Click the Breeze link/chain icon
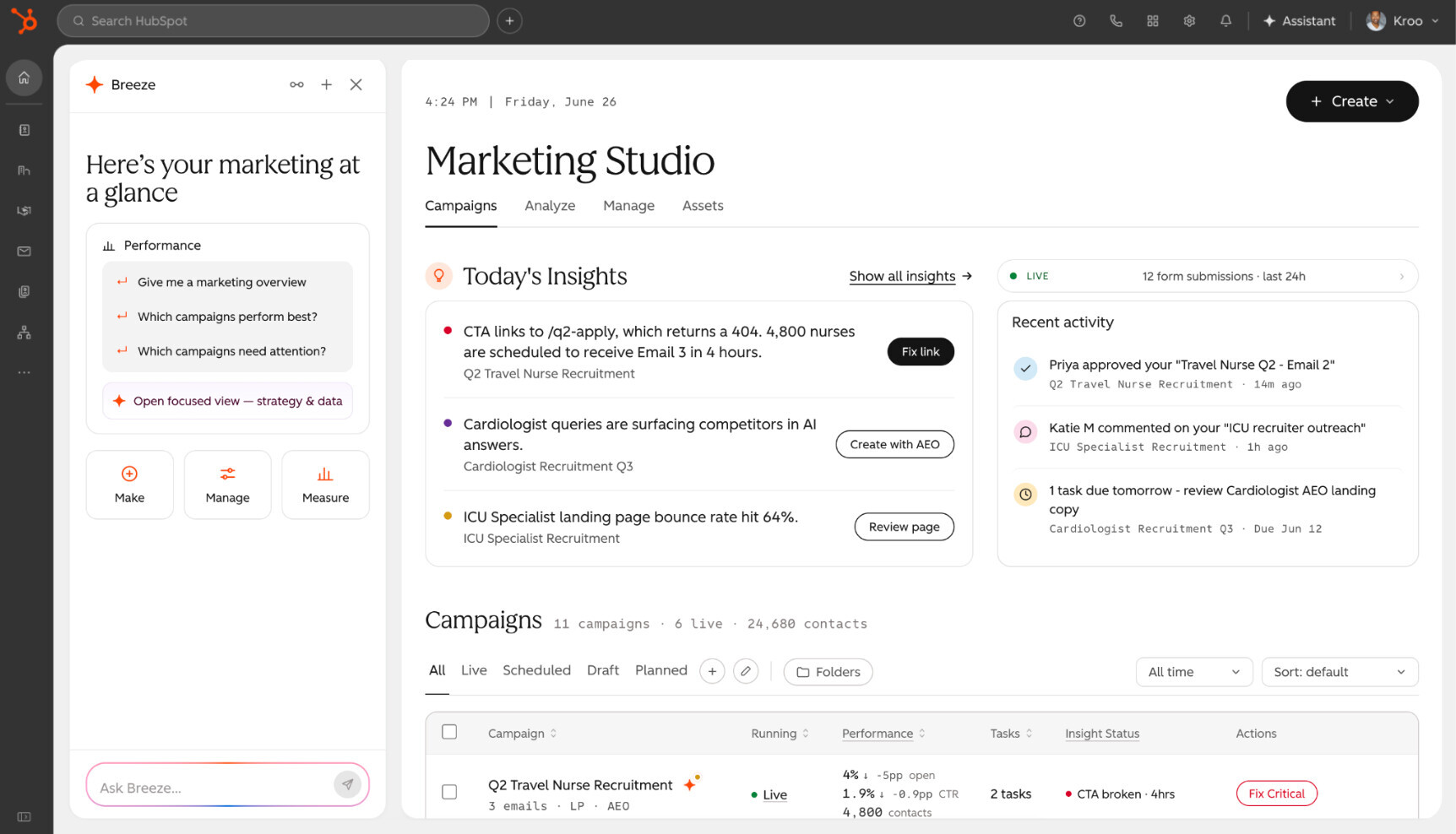This screenshot has width=1456, height=834. point(296,84)
